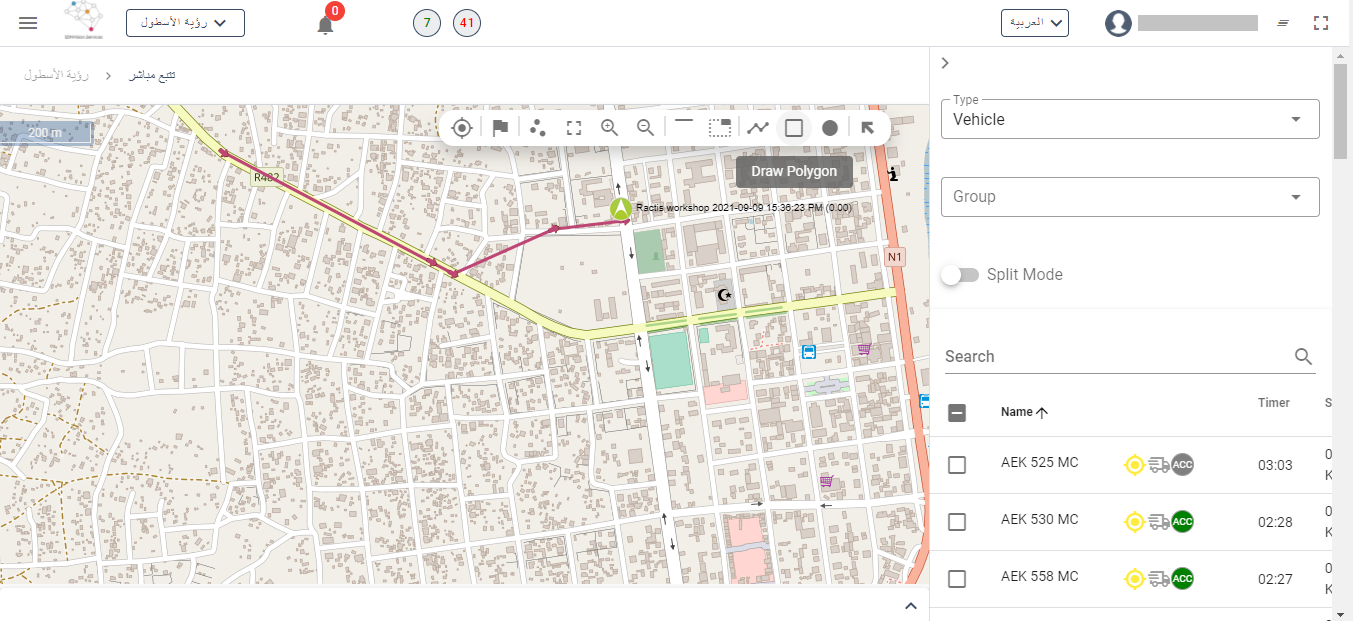The width and height of the screenshot is (1353, 621).
Task: Toggle the Split Mode switch
Action: (960, 275)
